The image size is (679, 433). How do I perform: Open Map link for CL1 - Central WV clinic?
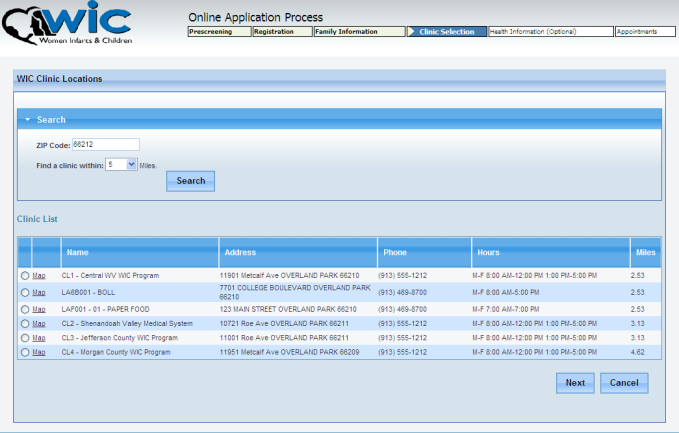[39, 276]
